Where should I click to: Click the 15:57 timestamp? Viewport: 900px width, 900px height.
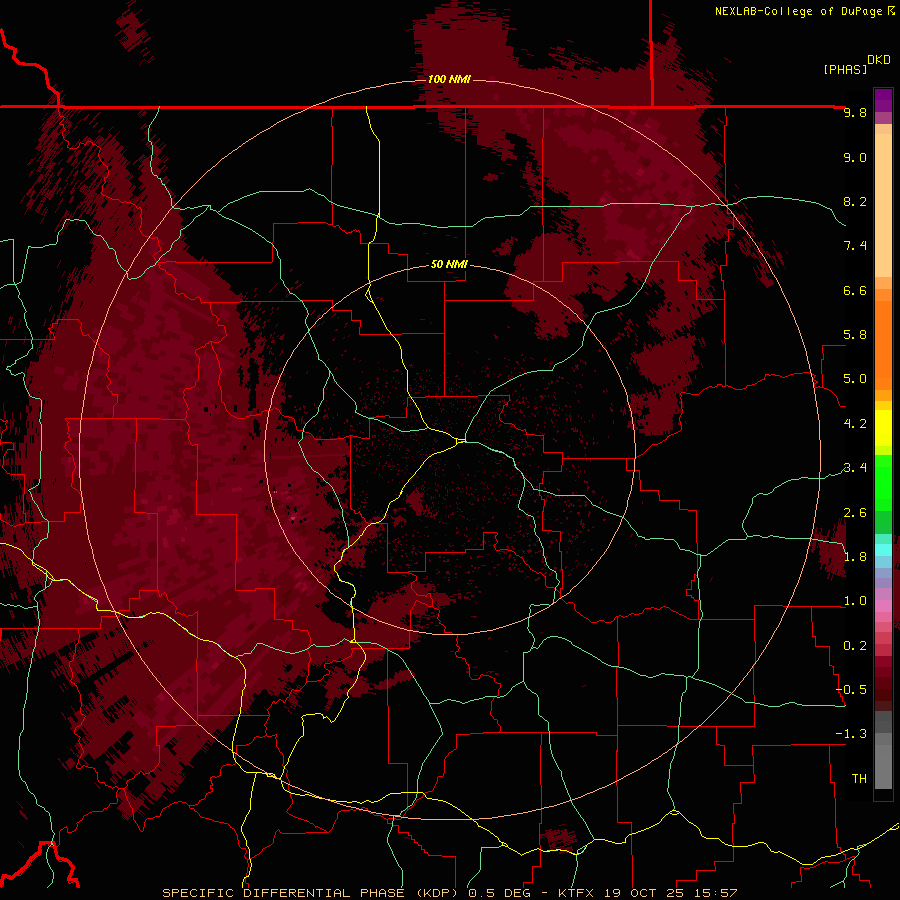(x=715, y=893)
